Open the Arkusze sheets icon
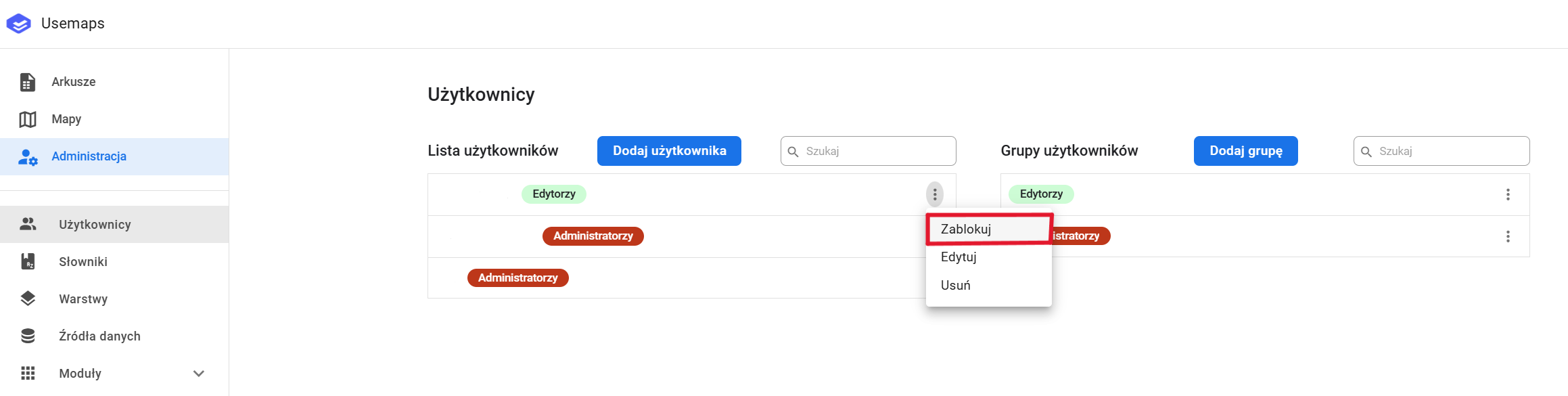Image resolution: width=1568 pixels, height=396 pixels. [28, 82]
